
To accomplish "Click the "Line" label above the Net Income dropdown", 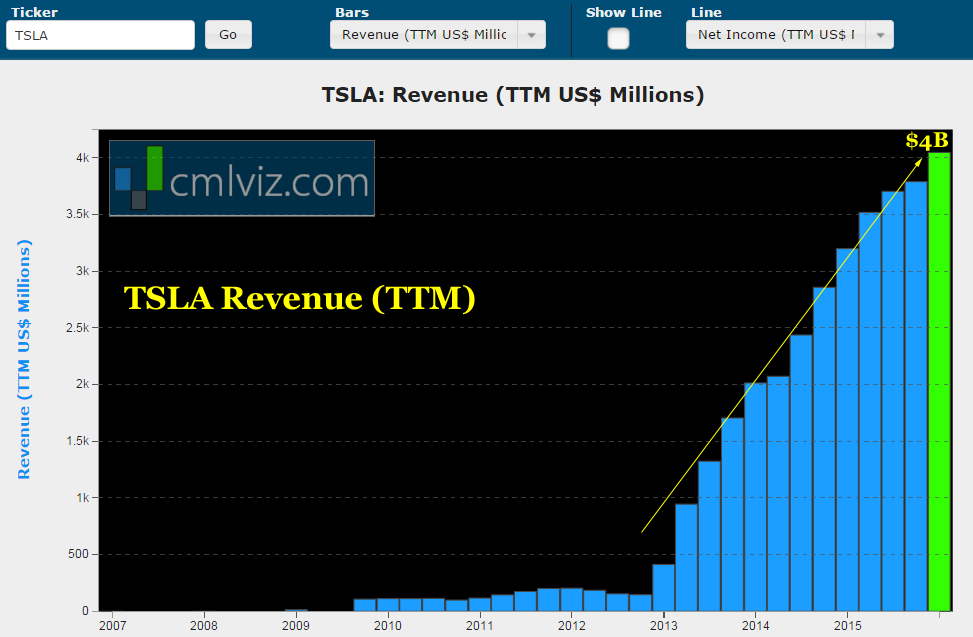I will pos(706,12).
